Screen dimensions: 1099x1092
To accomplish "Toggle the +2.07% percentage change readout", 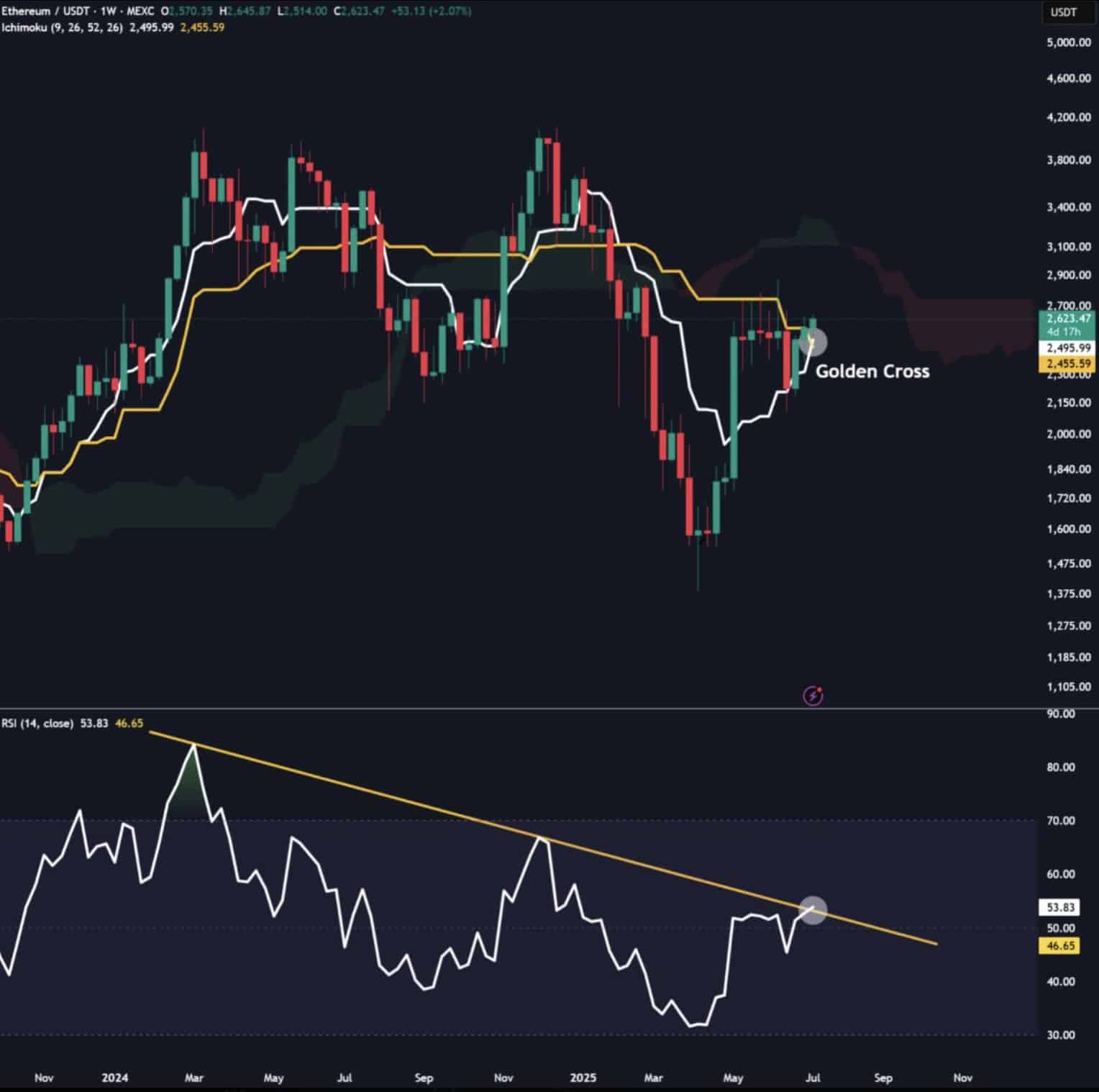I will (450, 11).
